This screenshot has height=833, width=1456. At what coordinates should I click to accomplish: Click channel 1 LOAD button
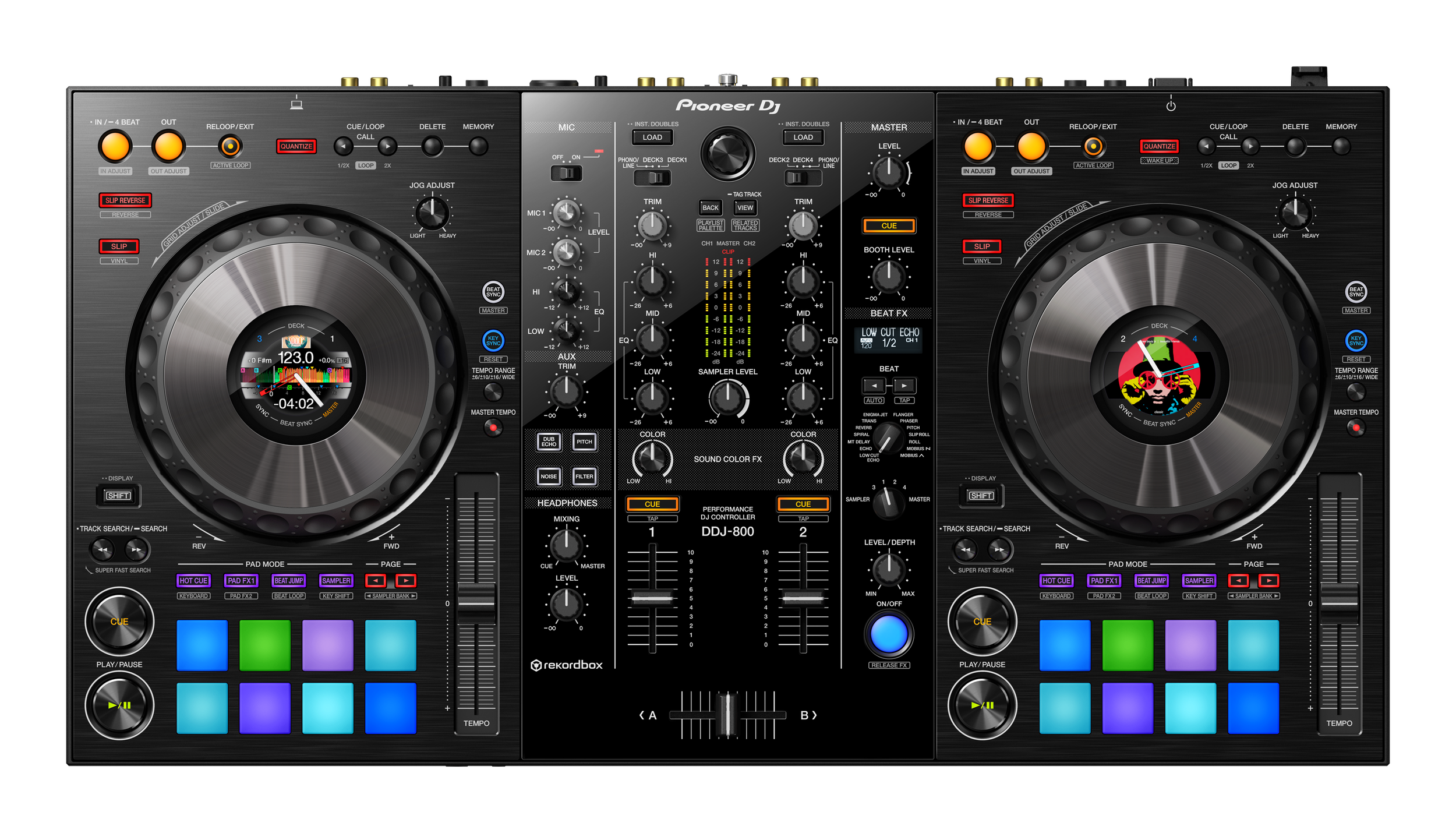pos(652,137)
